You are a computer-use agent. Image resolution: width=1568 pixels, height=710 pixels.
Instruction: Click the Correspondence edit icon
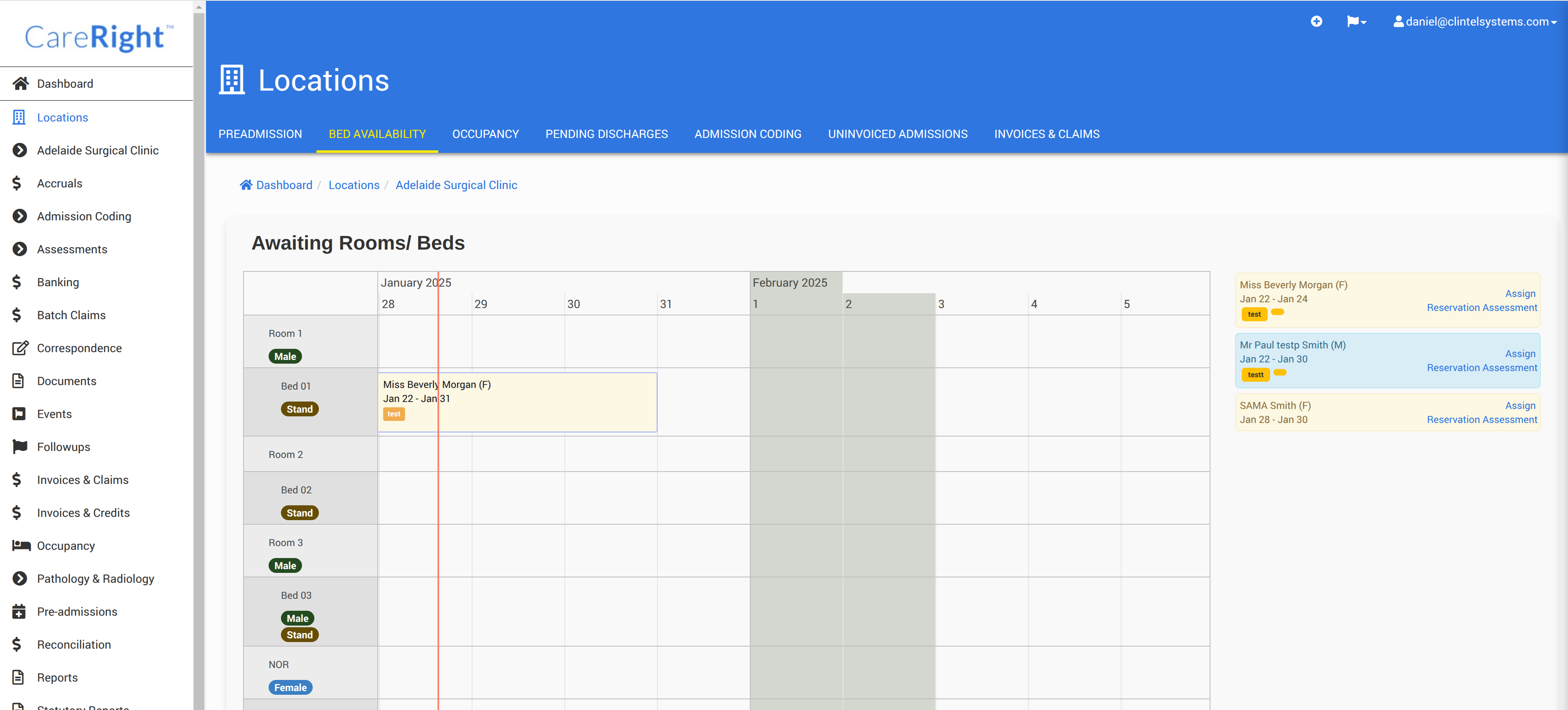pos(20,348)
